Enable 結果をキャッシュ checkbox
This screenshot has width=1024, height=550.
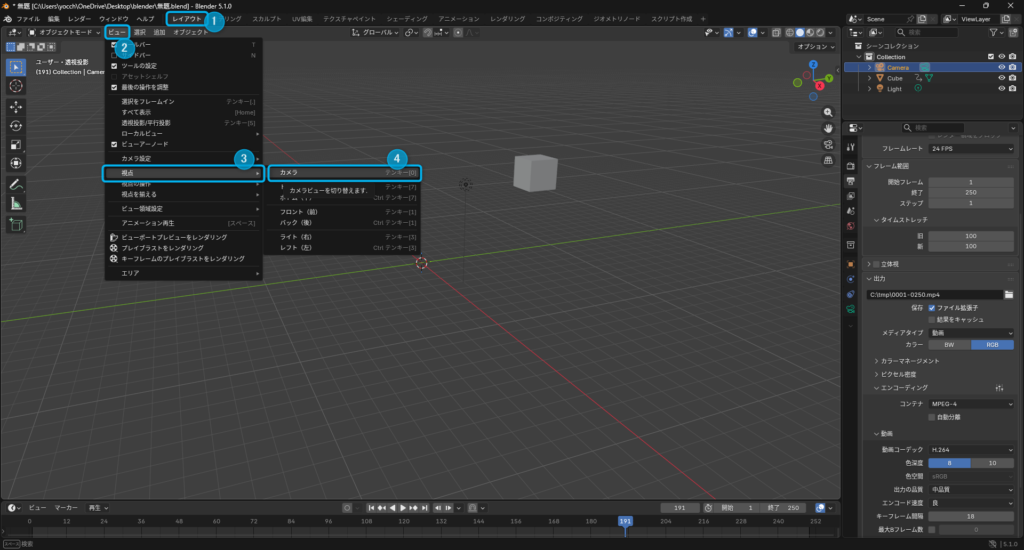(x=931, y=320)
